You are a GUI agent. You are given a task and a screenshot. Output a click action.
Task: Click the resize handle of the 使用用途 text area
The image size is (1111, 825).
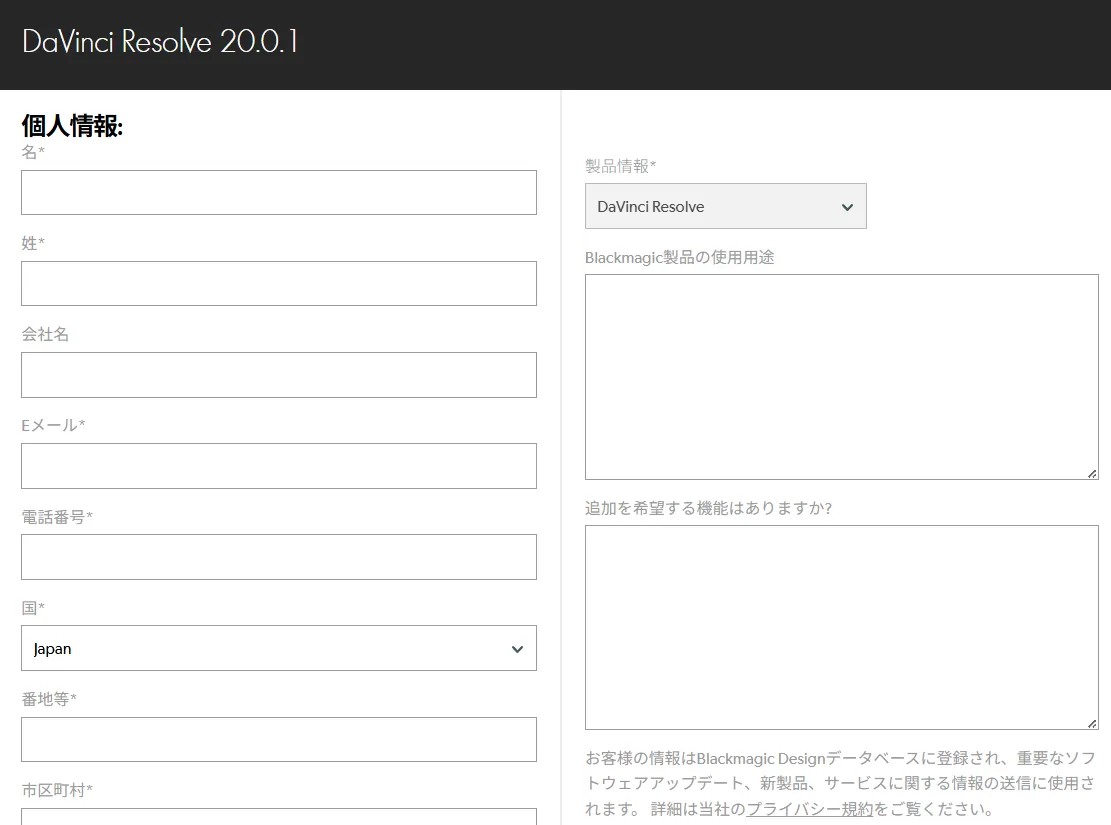pyautogui.click(x=1093, y=473)
